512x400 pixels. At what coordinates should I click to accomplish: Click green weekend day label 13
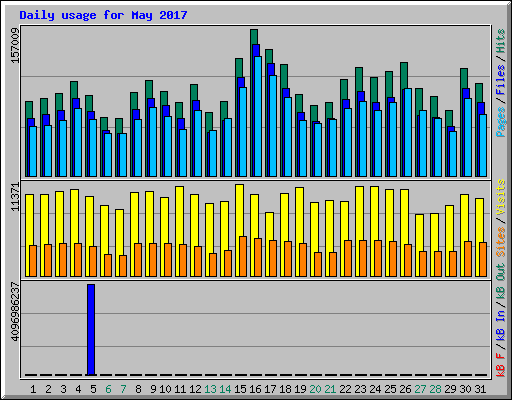point(210,389)
